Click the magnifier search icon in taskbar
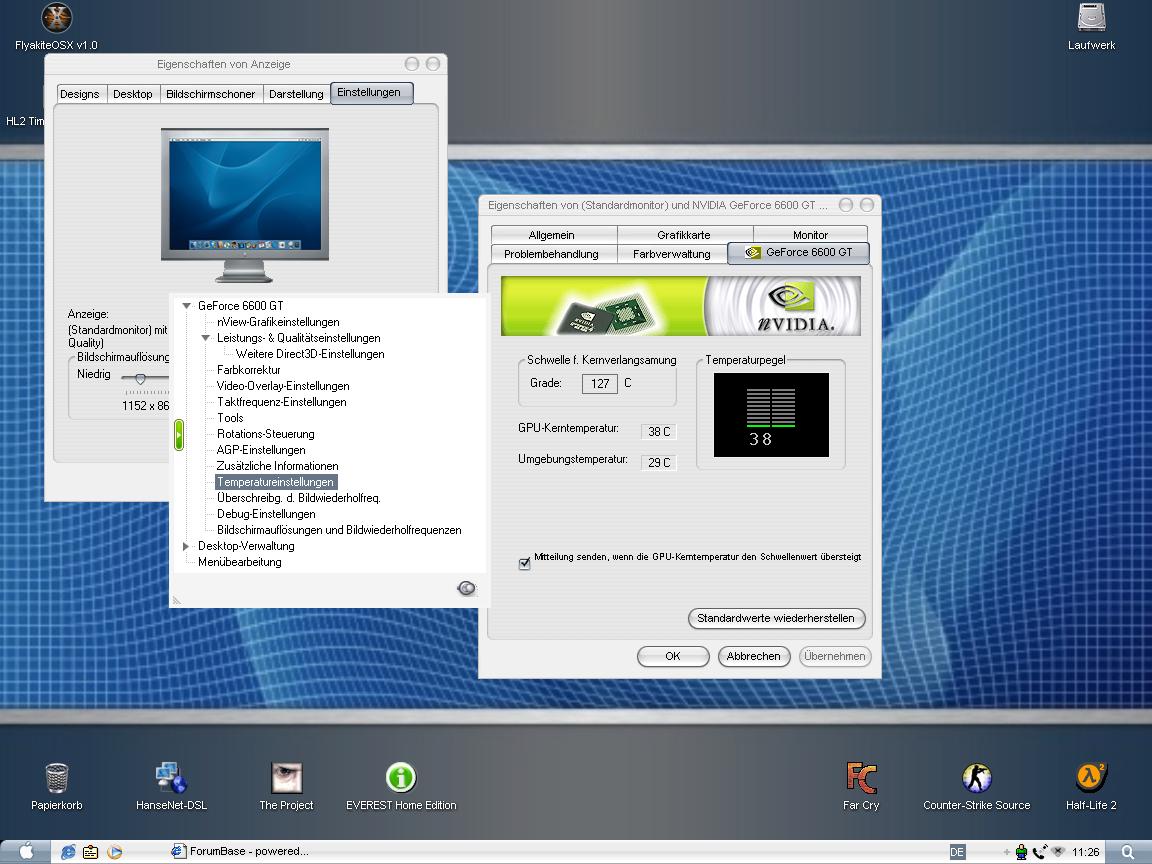Image resolution: width=1152 pixels, height=864 pixels. (1127, 852)
